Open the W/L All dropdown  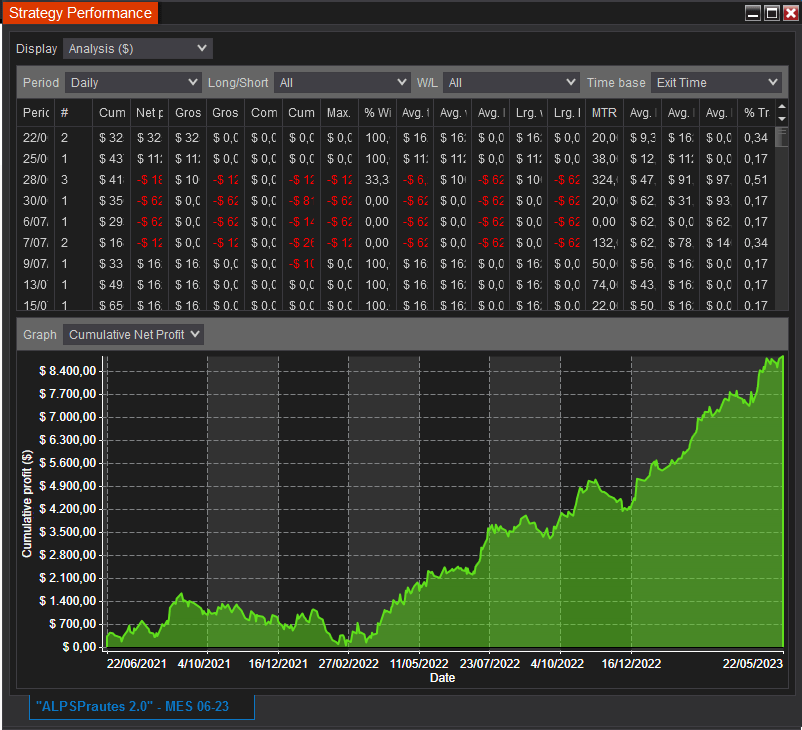point(511,82)
